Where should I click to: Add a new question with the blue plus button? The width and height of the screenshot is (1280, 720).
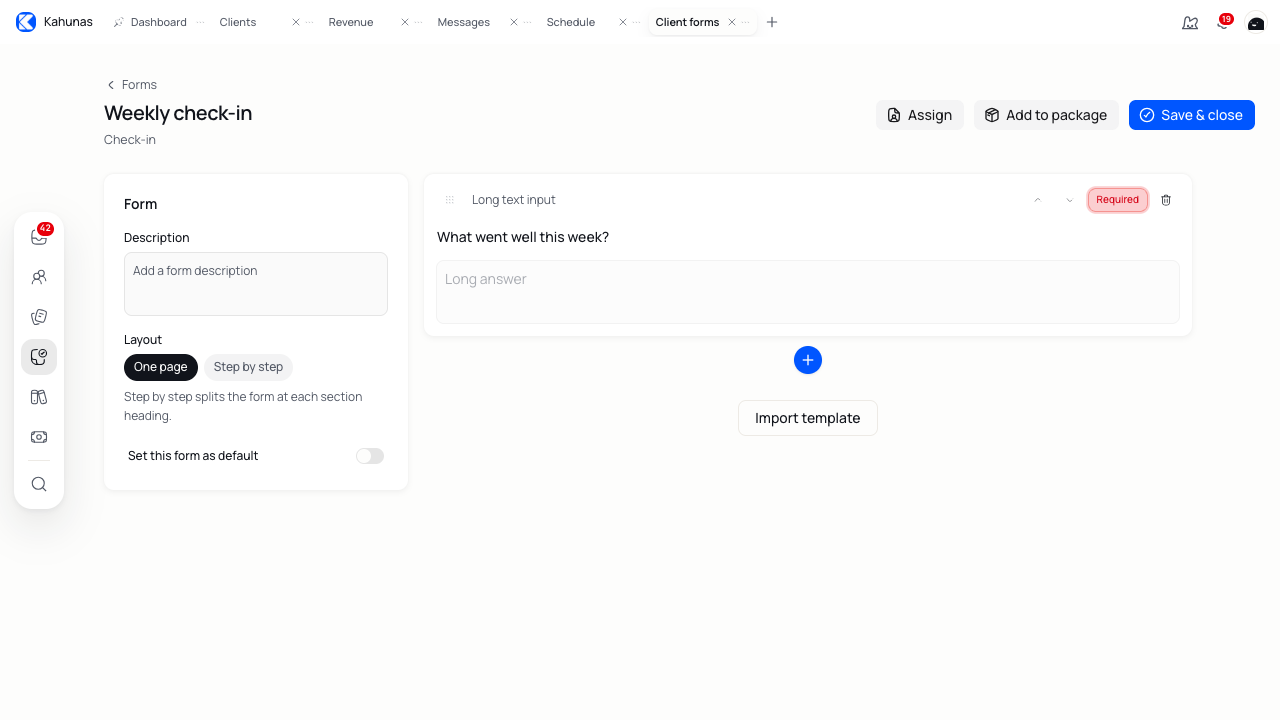click(x=808, y=360)
